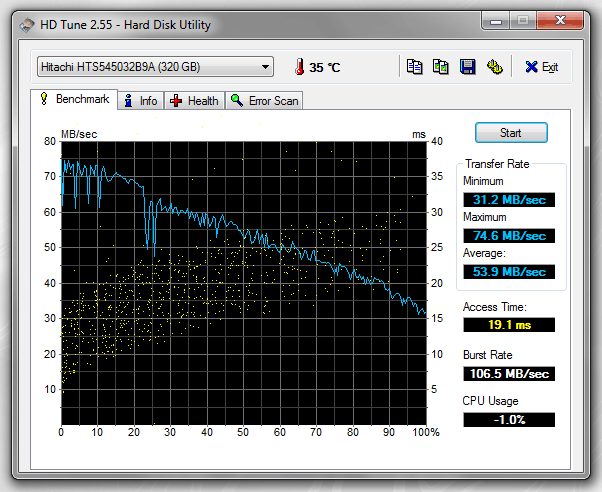Click the save screenshot floppy disk icon
The width and height of the screenshot is (602, 492).
[468, 67]
